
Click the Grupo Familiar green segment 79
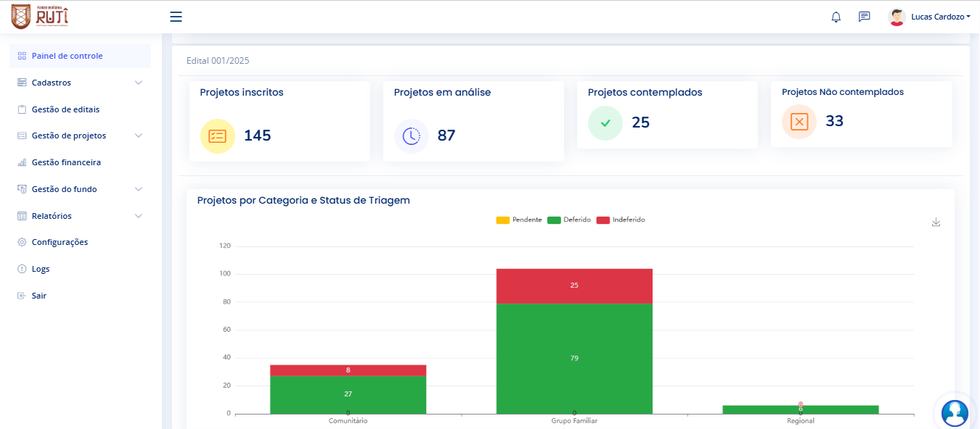[x=574, y=358]
